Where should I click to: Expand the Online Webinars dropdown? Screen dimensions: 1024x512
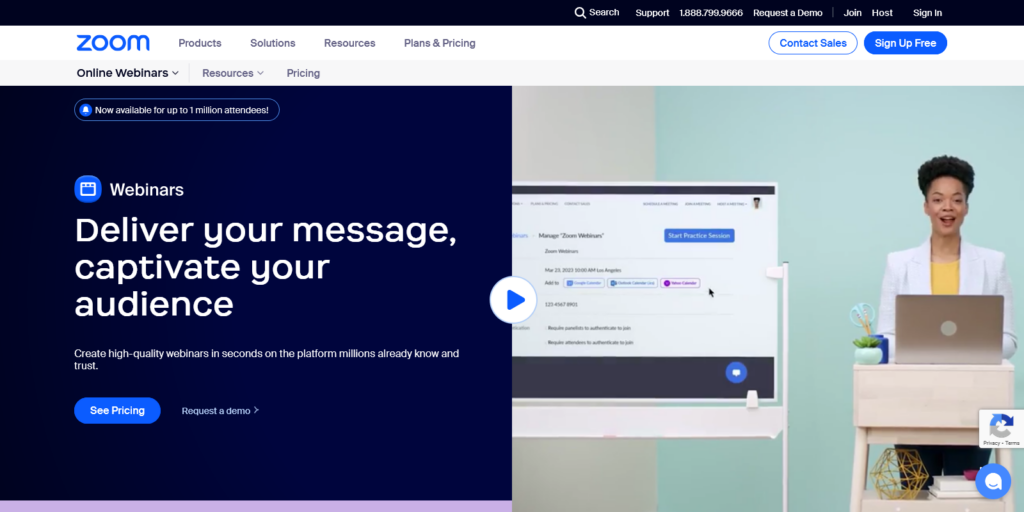pos(127,73)
